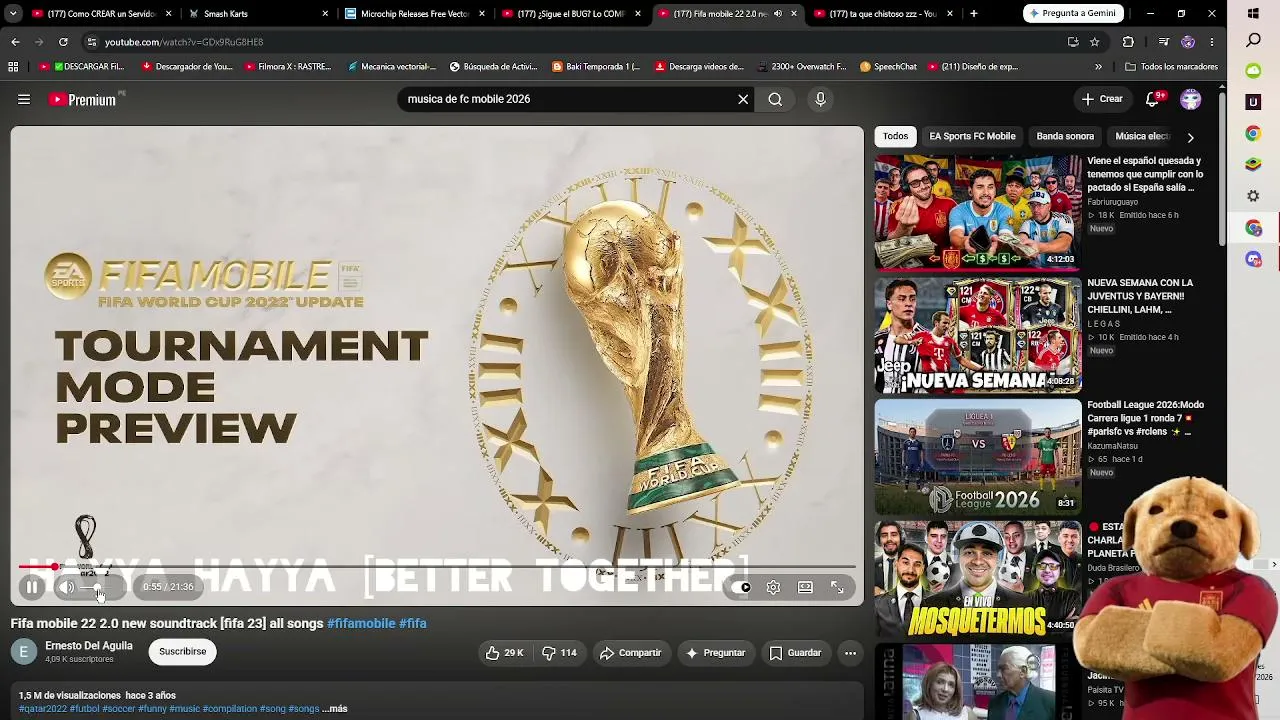The image size is (1280, 720).
Task: Open 'Football League 2026' video thumbnail
Action: 978,457
